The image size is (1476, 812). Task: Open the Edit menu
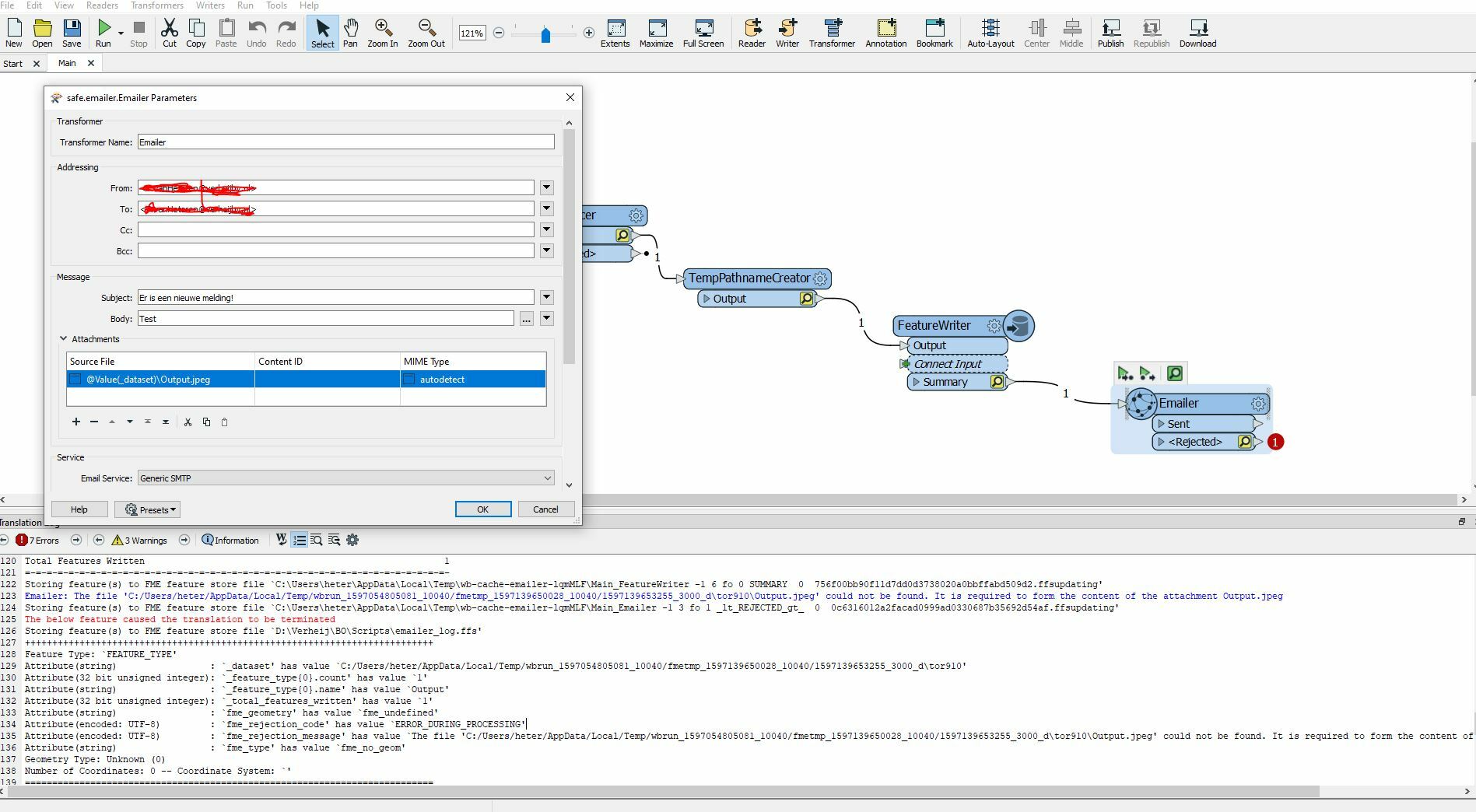[34, 5]
